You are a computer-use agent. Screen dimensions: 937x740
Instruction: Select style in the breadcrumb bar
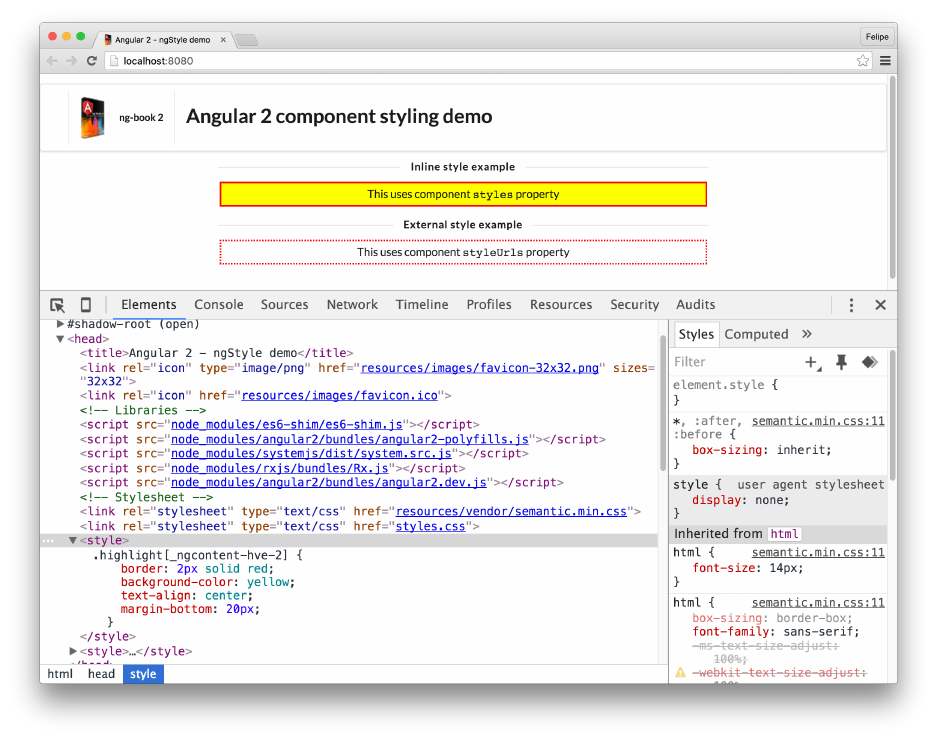click(143, 674)
